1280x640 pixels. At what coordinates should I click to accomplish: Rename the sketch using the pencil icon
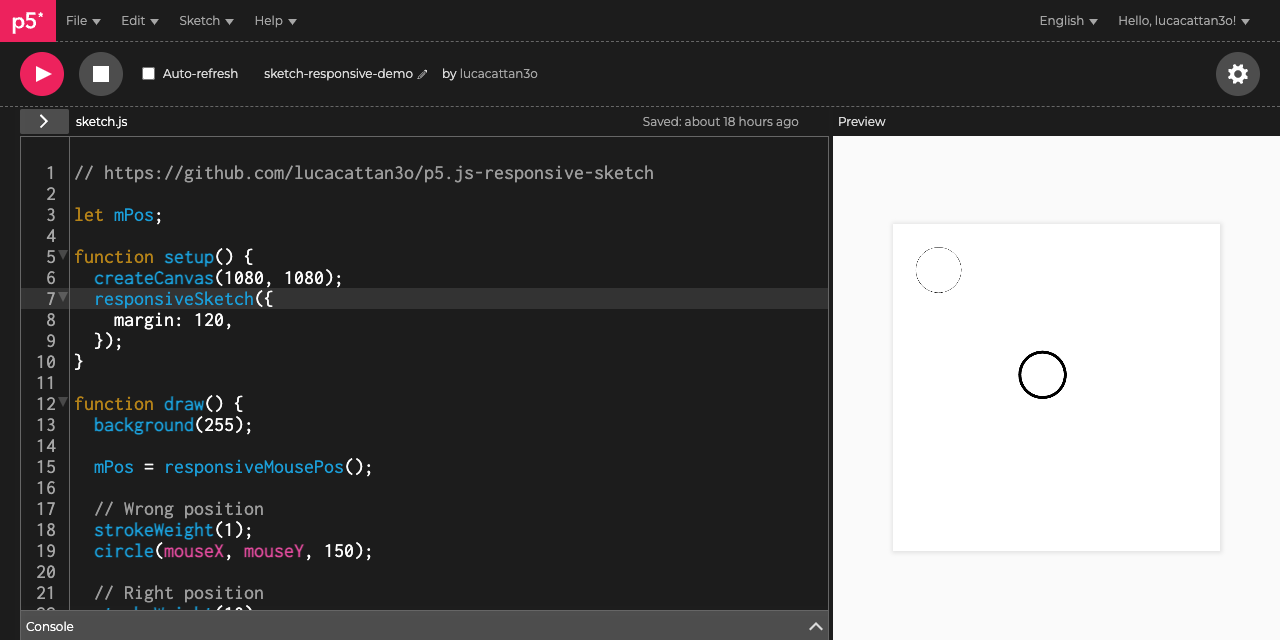point(423,73)
